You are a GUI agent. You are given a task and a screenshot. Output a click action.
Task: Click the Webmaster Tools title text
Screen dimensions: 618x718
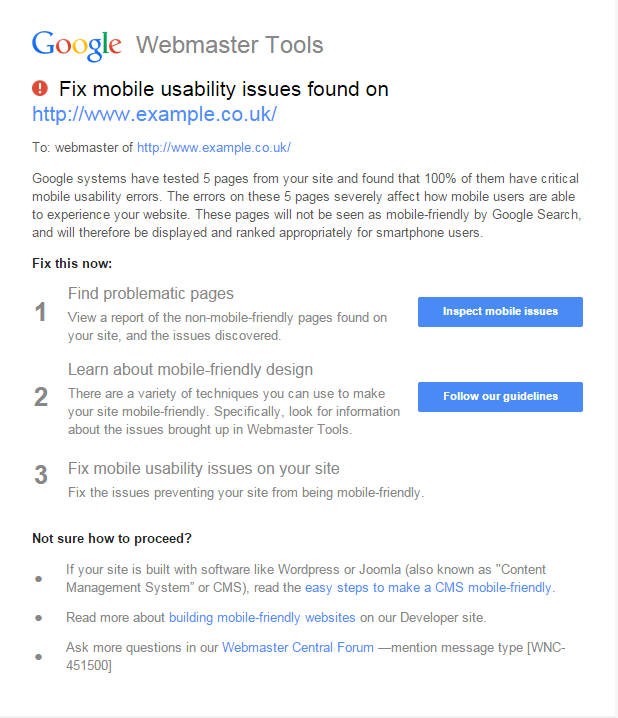pyautogui.click(x=230, y=45)
